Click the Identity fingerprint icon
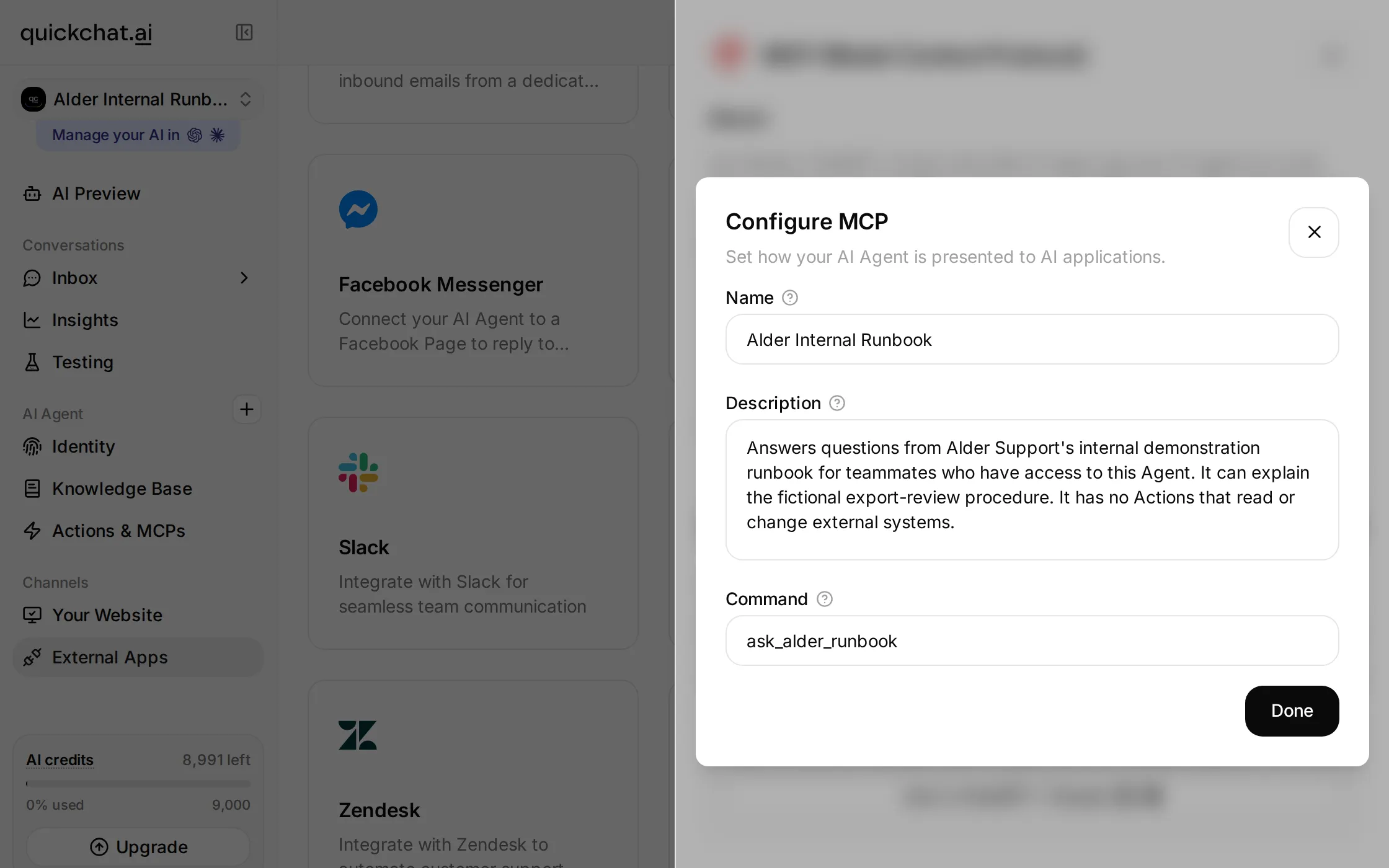 pyautogui.click(x=32, y=446)
